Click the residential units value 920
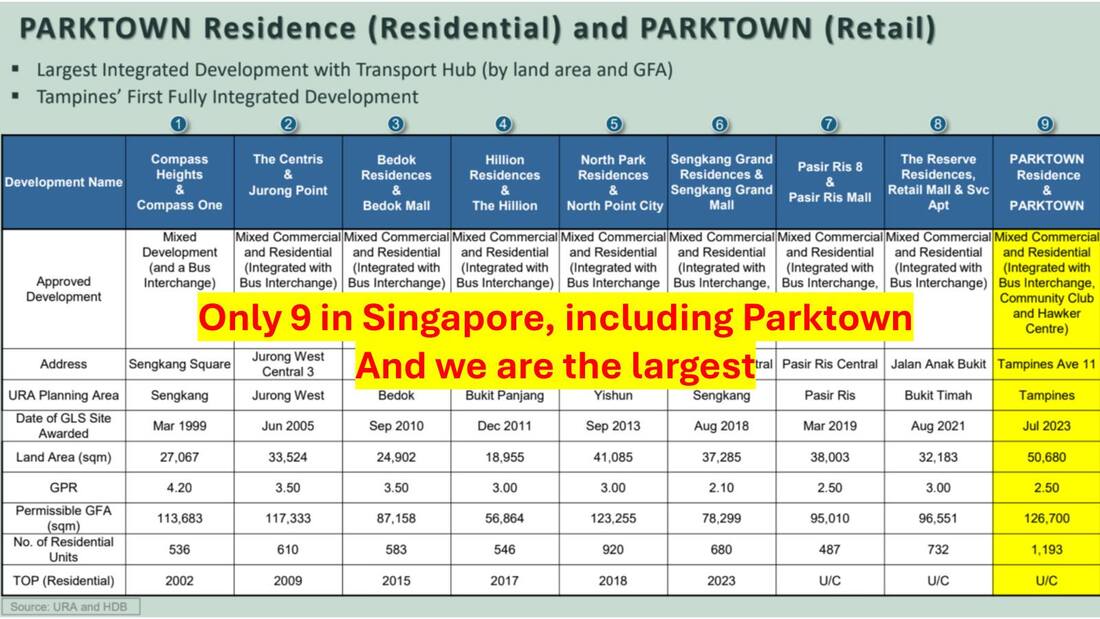1100x619 pixels. pyautogui.click(x=613, y=550)
